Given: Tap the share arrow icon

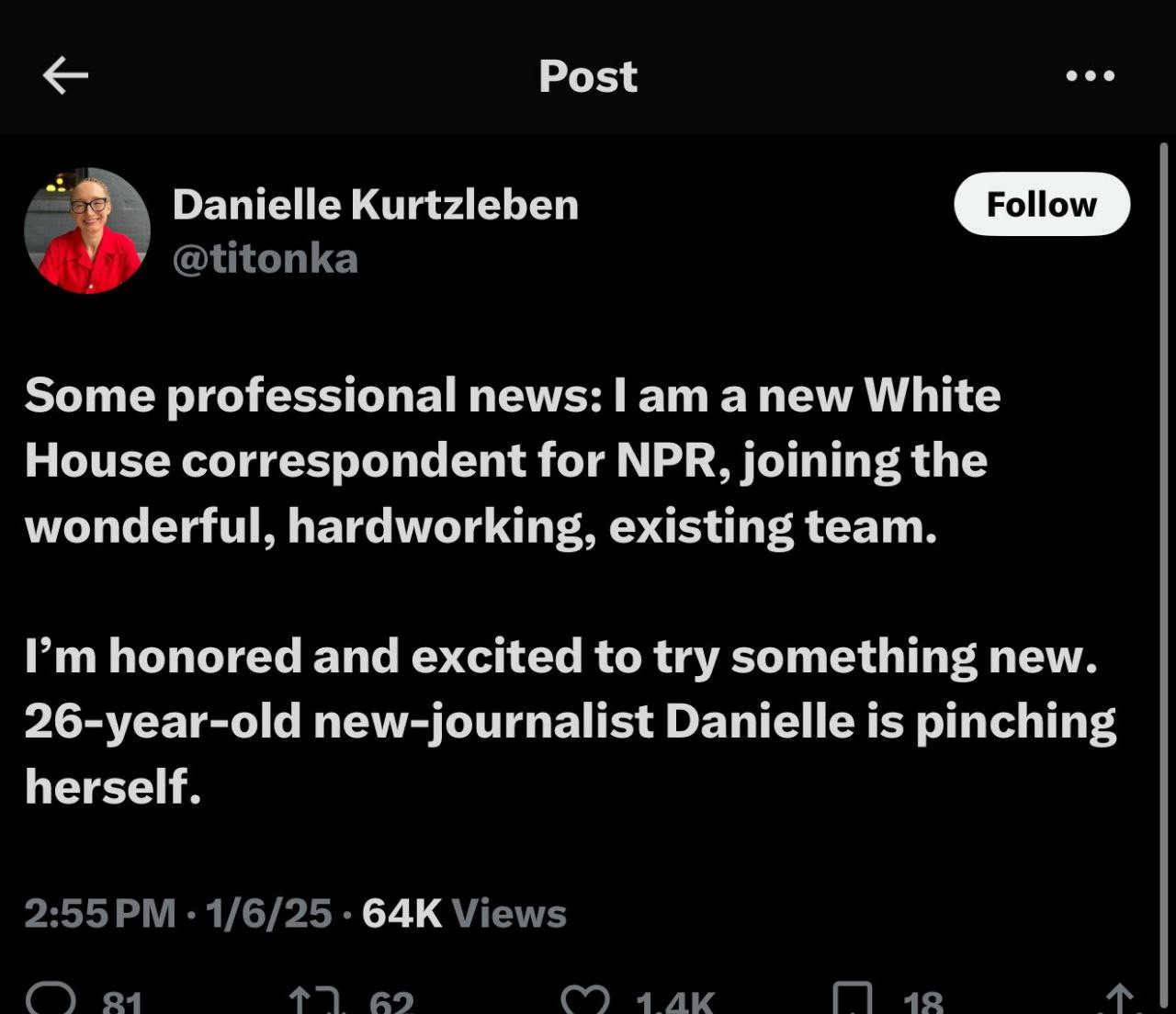Looking at the screenshot, I should 1118,999.
